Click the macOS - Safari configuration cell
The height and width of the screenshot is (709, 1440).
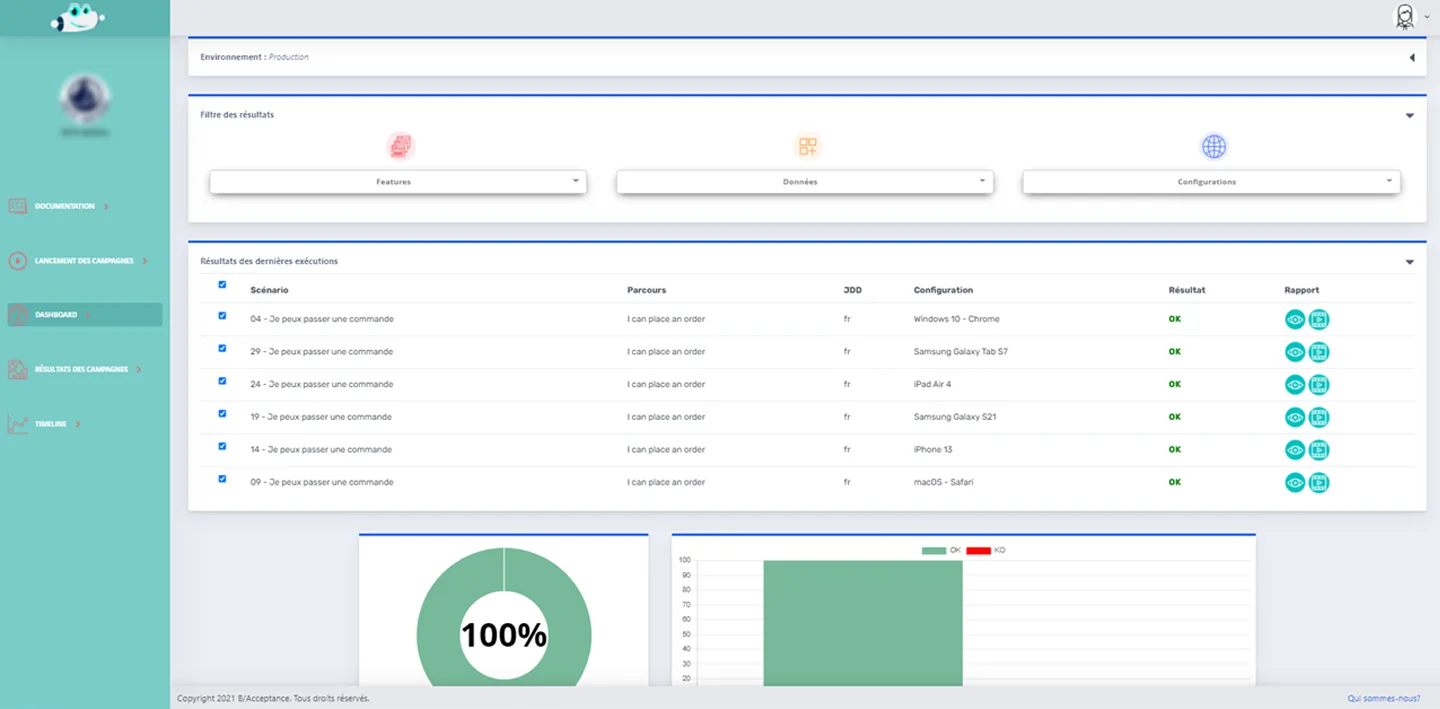pyautogui.click(x=943, y=482)
